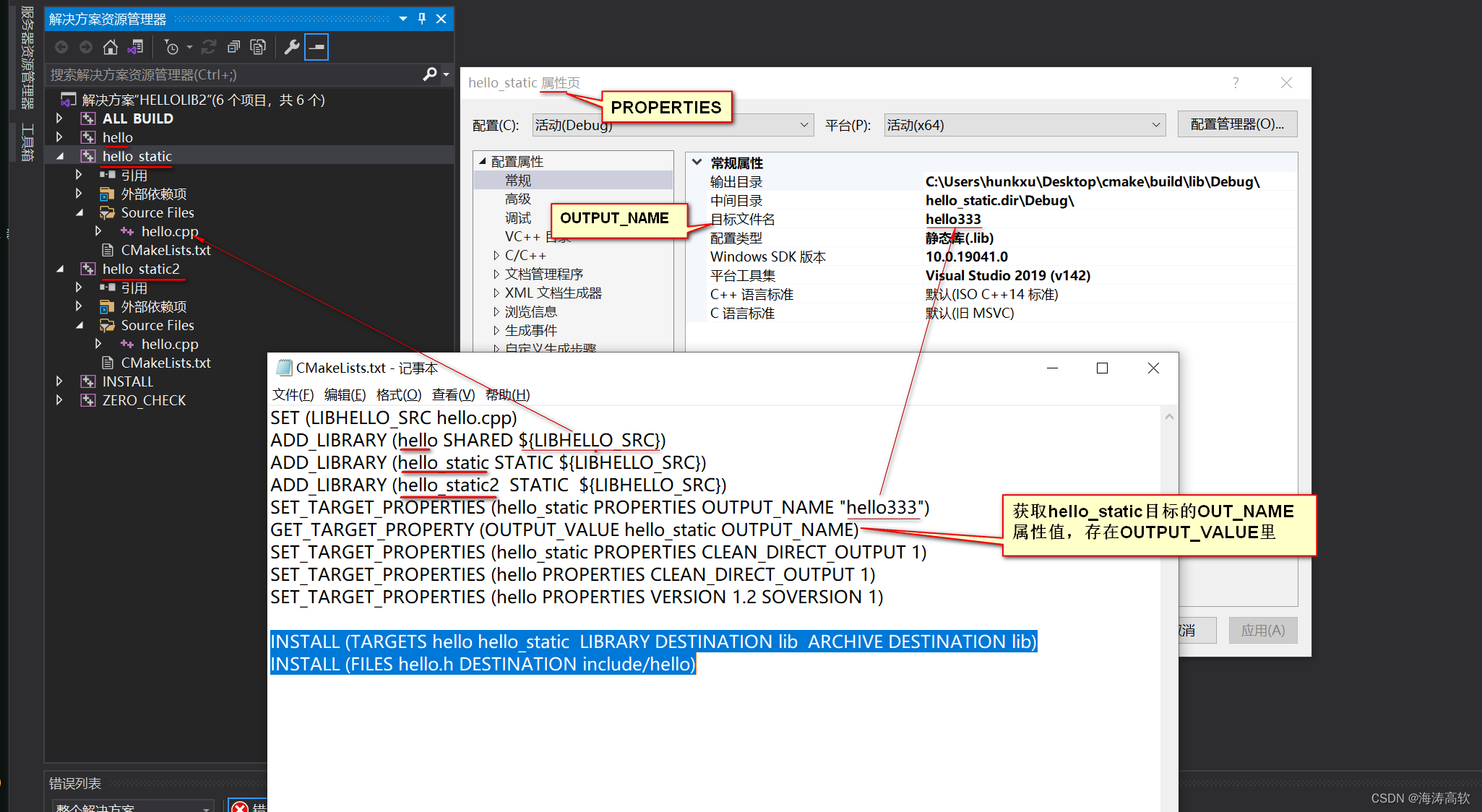1482x812 pixels.
Task: Click the Home icon in Solution Explorer
Action: click(110, 48)
